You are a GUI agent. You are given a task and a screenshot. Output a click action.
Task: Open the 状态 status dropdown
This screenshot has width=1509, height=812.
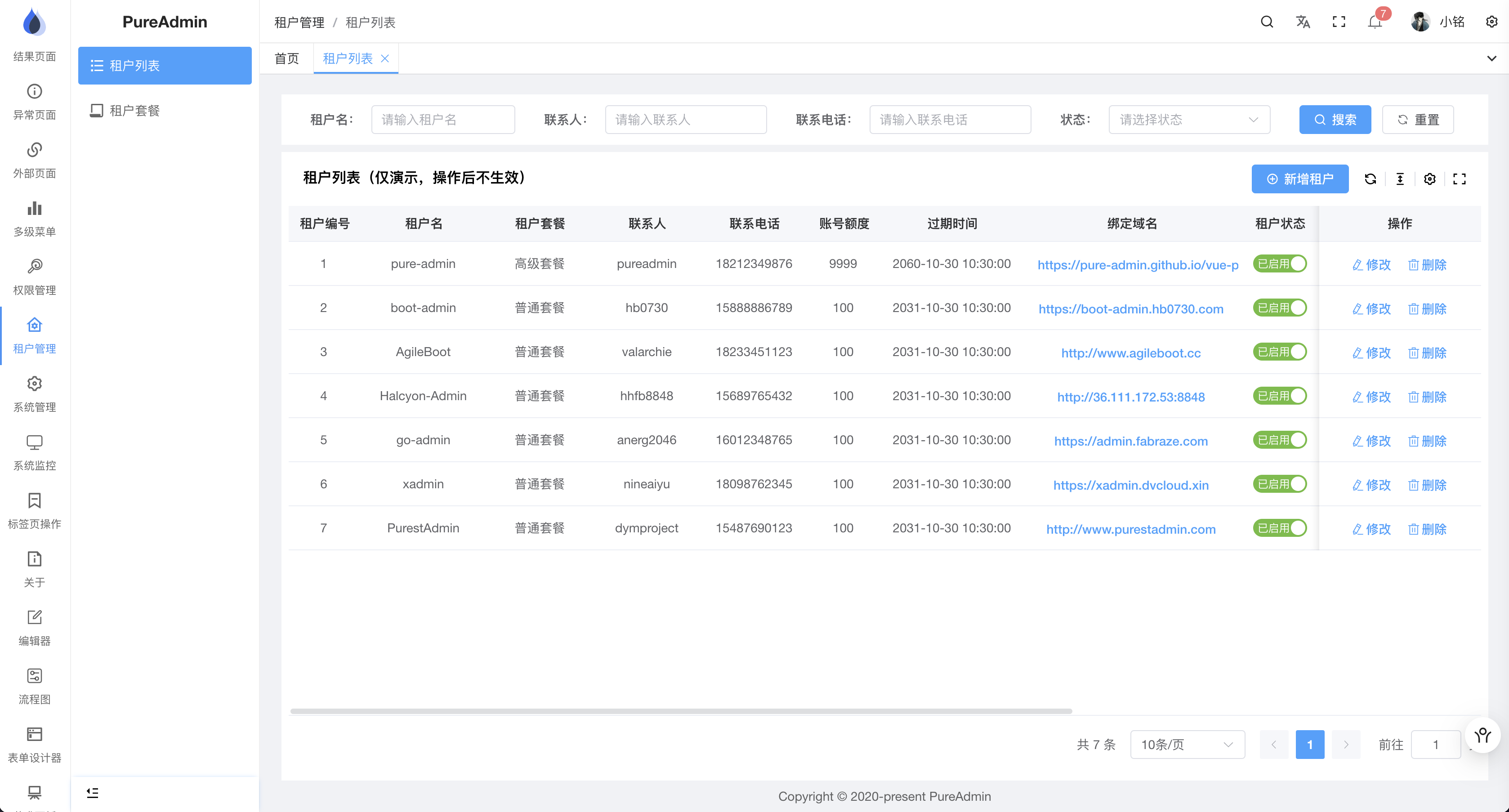tap(1188, 120)
